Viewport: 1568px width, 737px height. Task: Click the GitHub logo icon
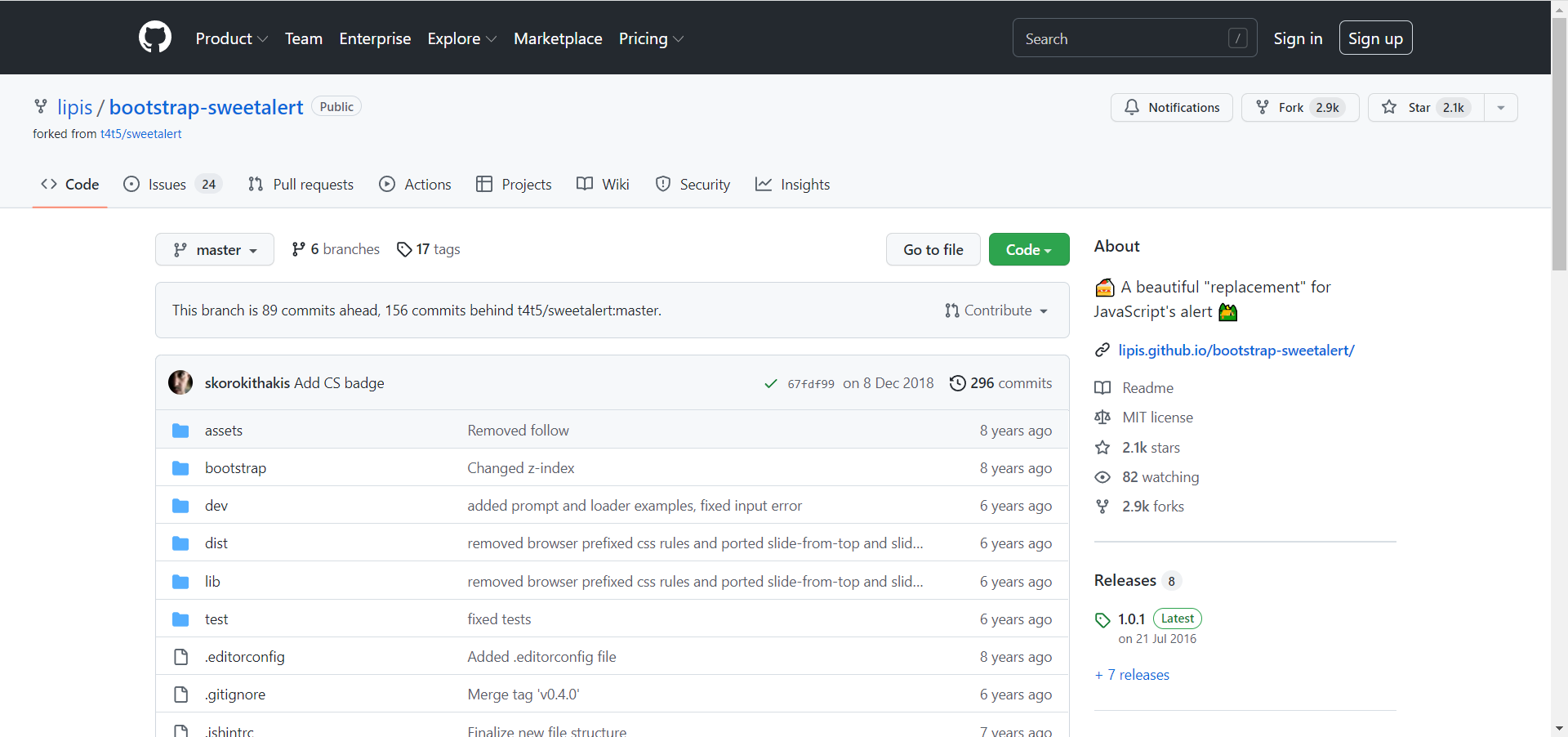coord(155,38)
